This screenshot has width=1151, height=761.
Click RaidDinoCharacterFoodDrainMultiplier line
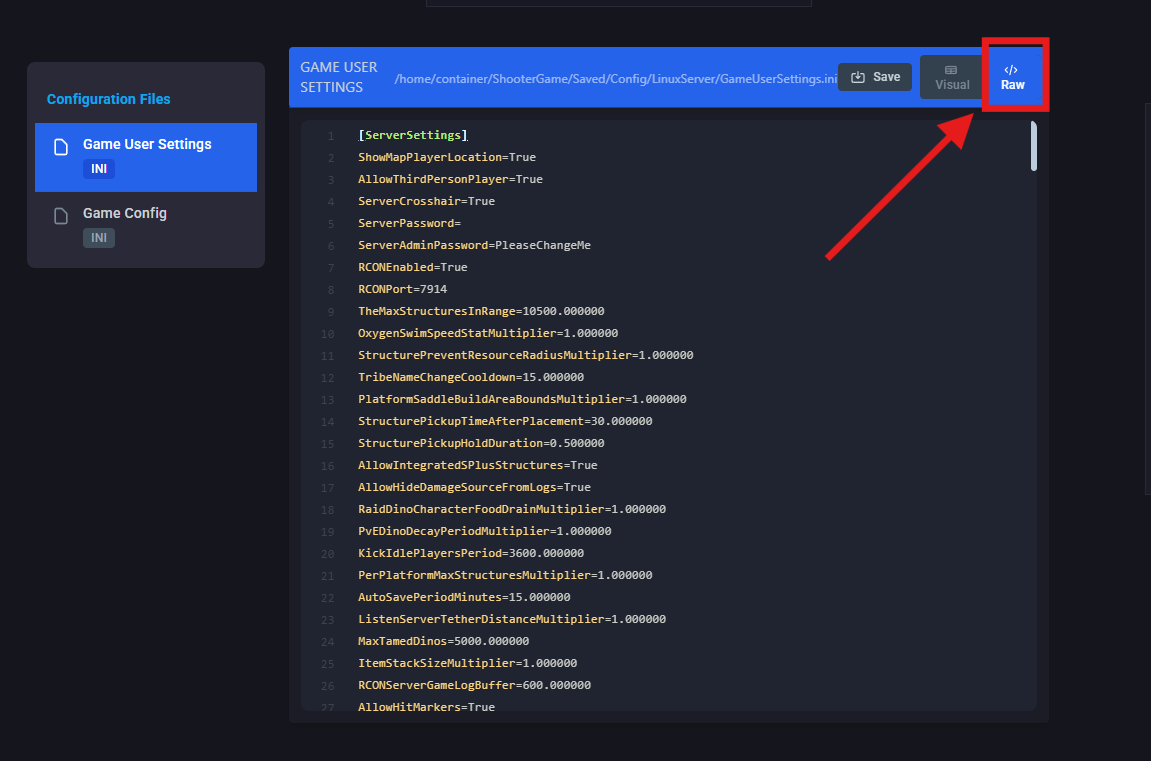click(512, 509)
